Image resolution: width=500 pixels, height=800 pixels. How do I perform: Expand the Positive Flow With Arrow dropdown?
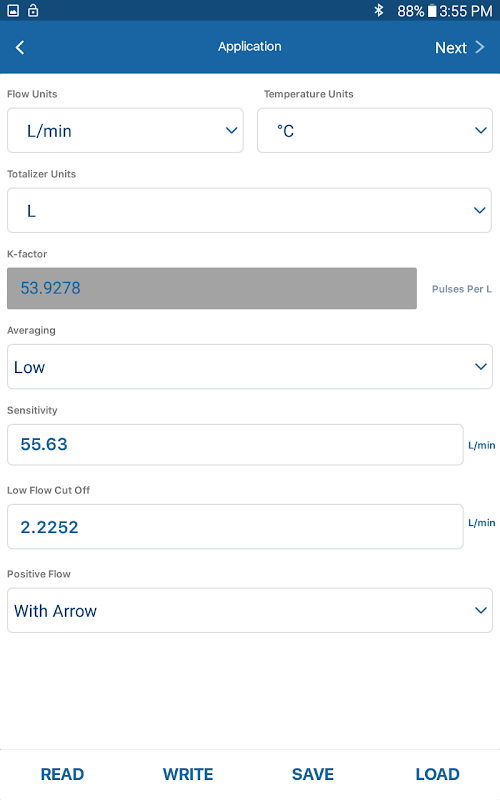249,610
